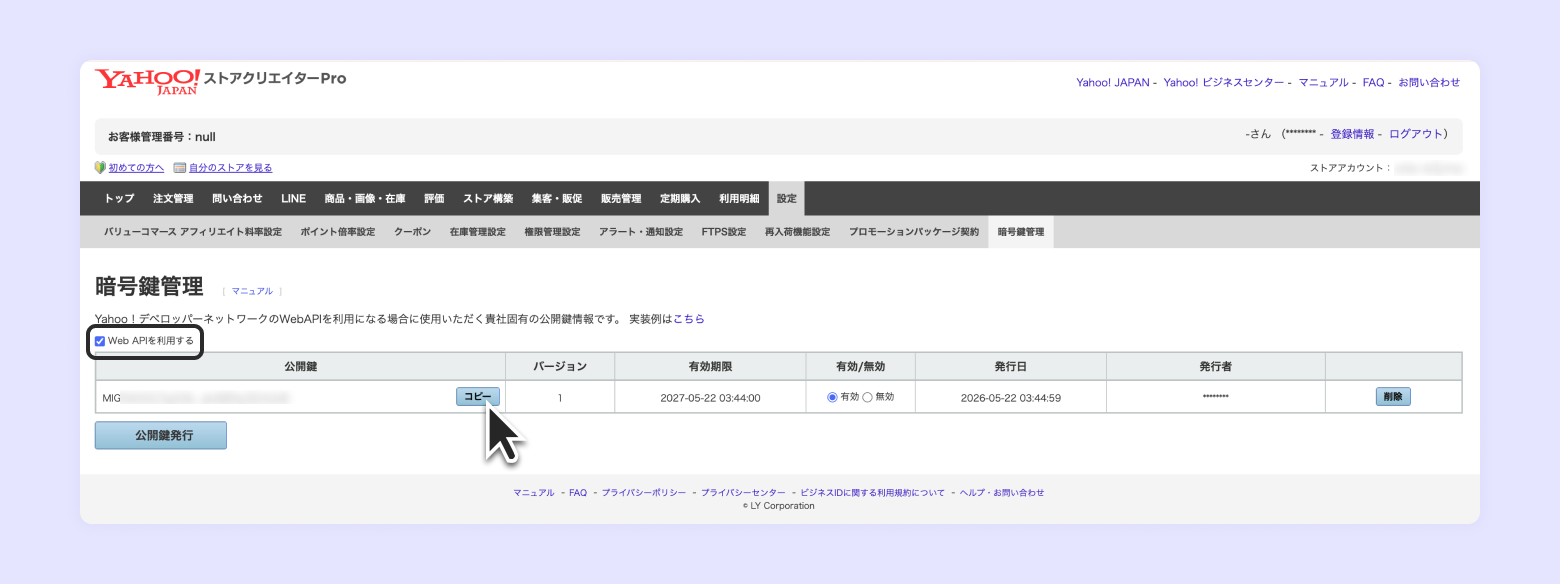1560x584 pixels.
Task: Click the ログアウト link
Action: click(x=1416, y=134)
